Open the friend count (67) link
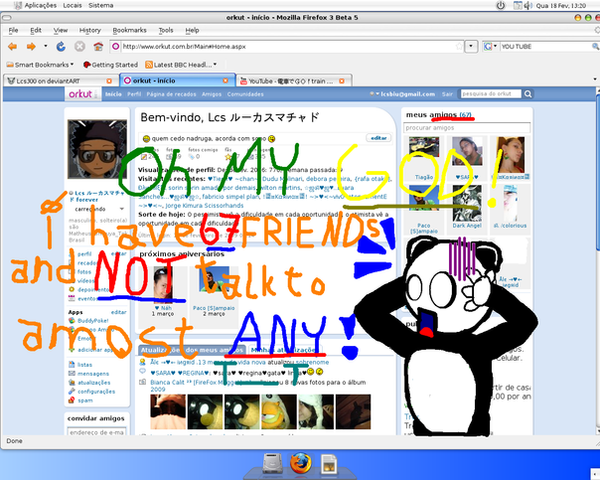 point(465,114)
